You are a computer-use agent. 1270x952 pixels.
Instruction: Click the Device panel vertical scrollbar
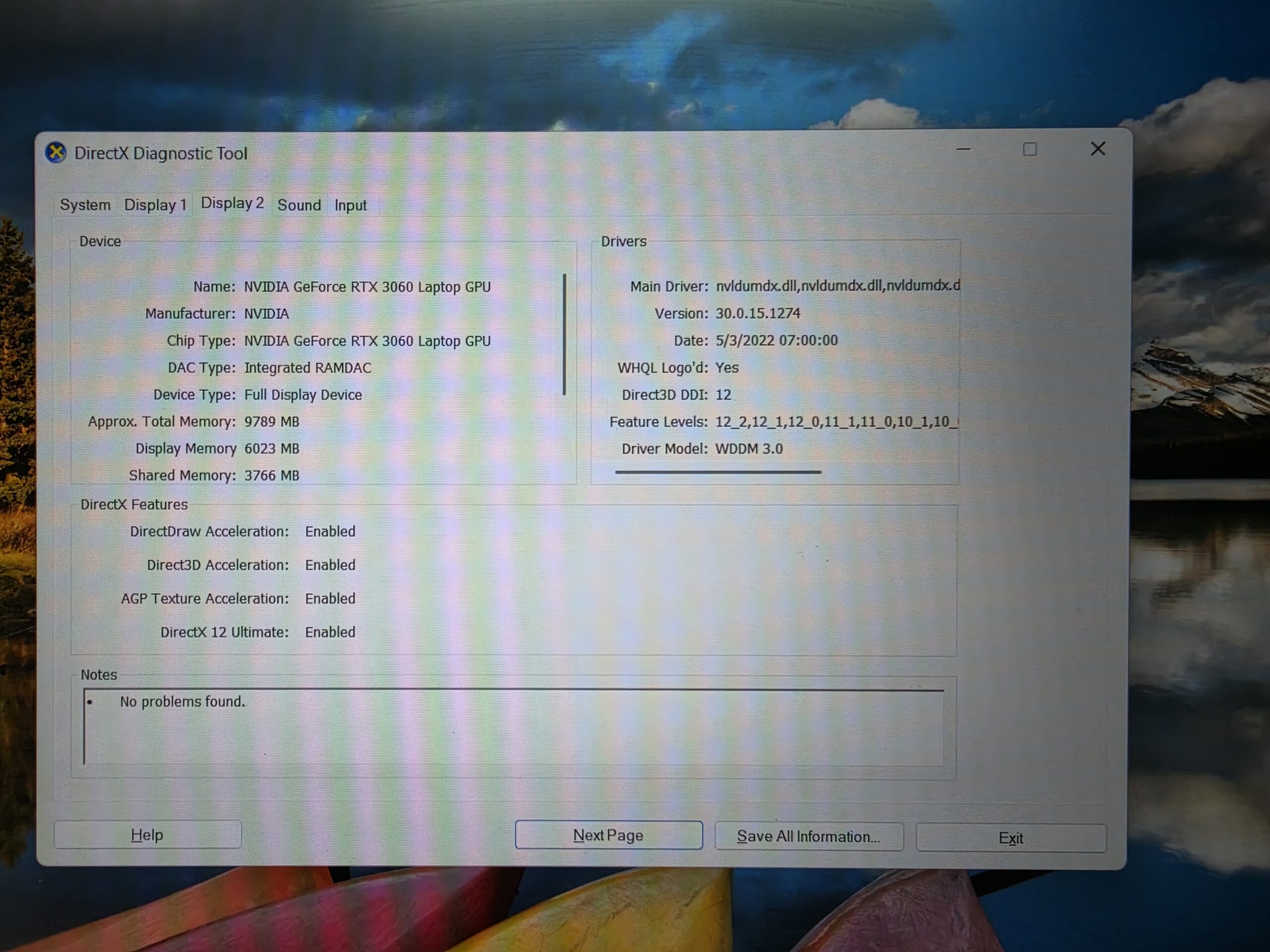[565, 335]
